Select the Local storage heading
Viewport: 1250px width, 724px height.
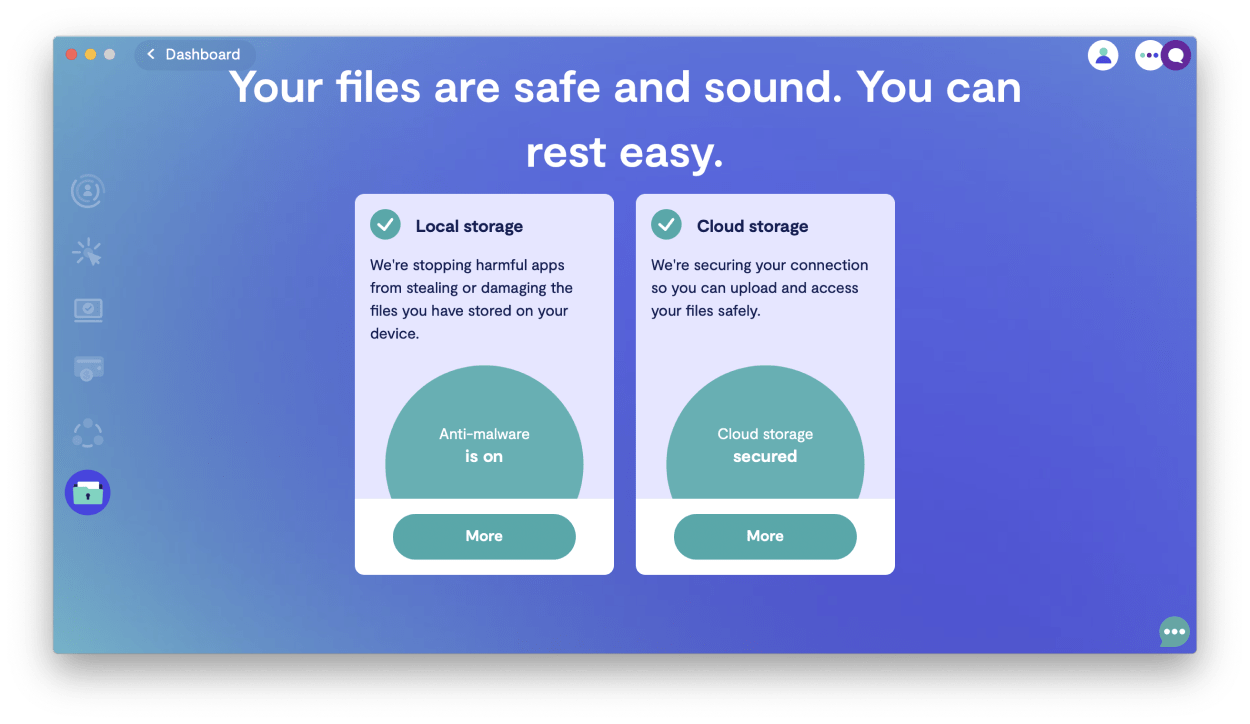pyautogui.click(x=469, y=226)
